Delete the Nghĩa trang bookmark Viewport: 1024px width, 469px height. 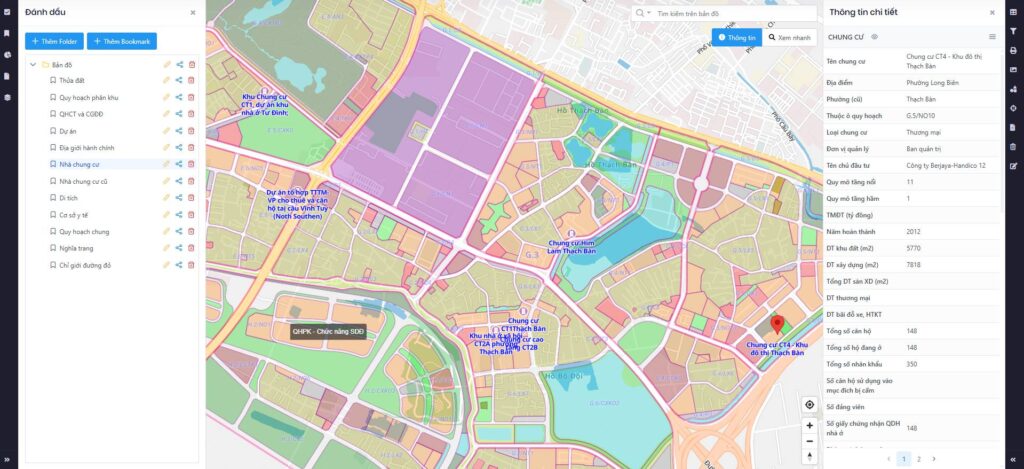coord(192,248)
